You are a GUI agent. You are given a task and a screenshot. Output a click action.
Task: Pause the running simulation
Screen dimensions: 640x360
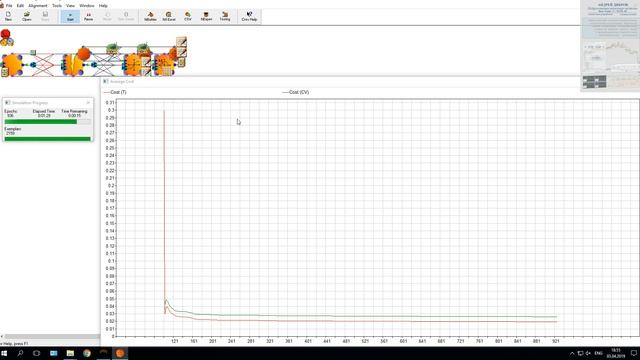[x=89, y=17]
